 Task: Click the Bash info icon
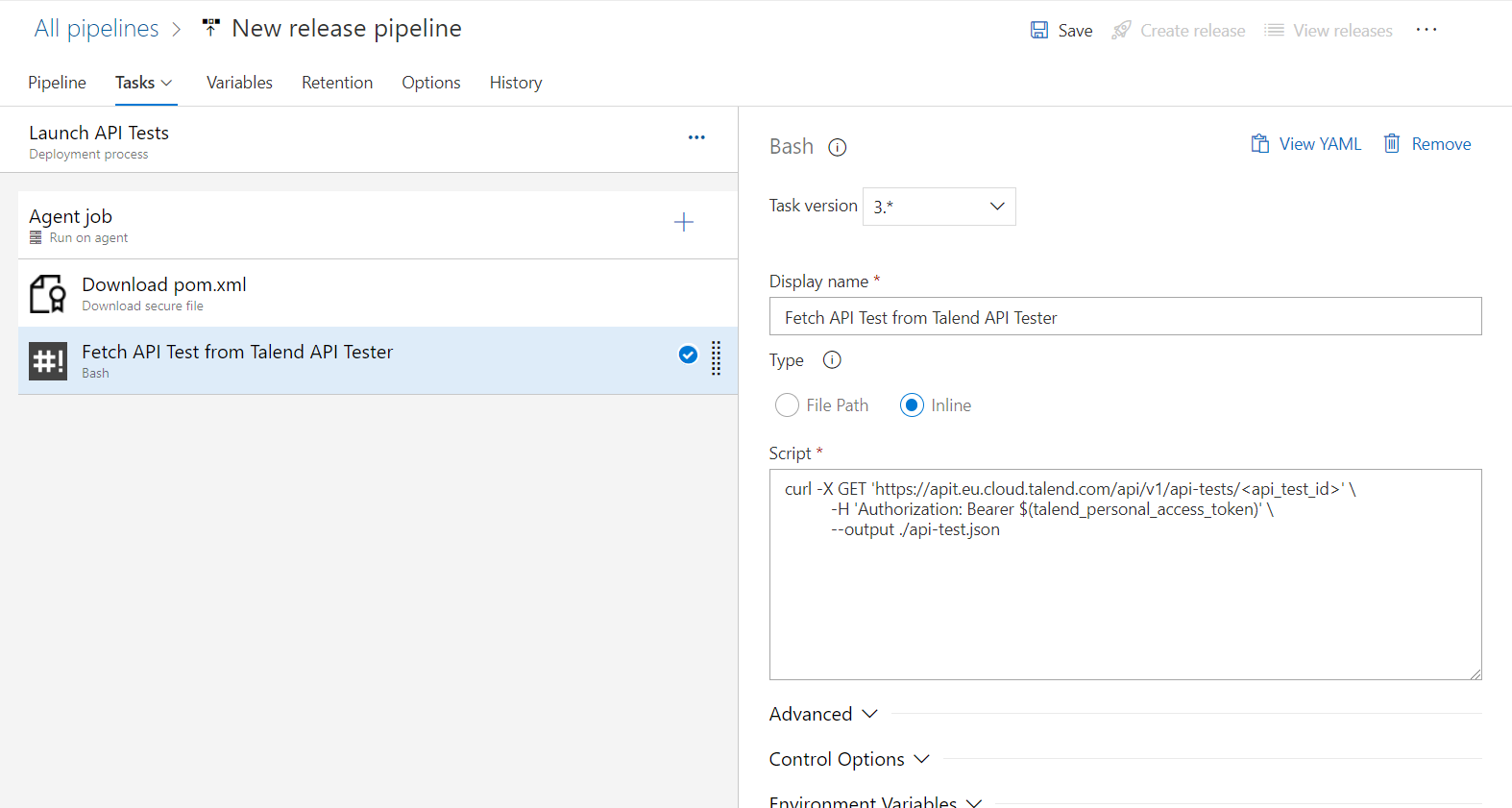point(838,147)
